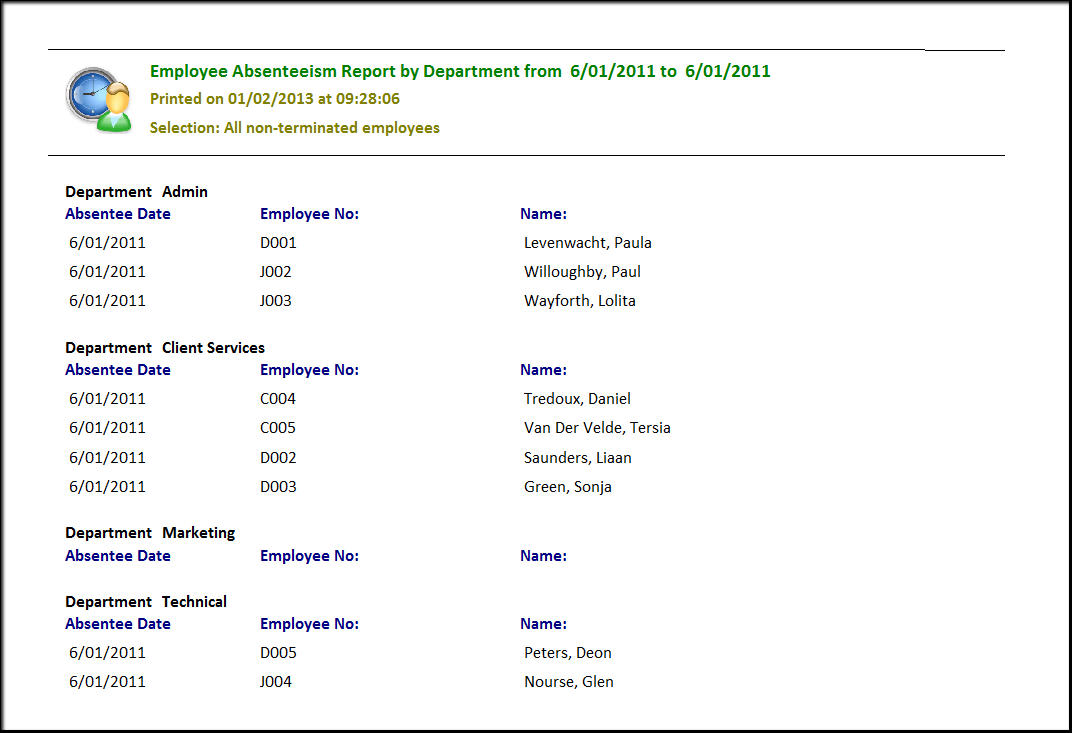Select the Employee Absenteeism Report title

pyautogui.click(x=460, y=71)
